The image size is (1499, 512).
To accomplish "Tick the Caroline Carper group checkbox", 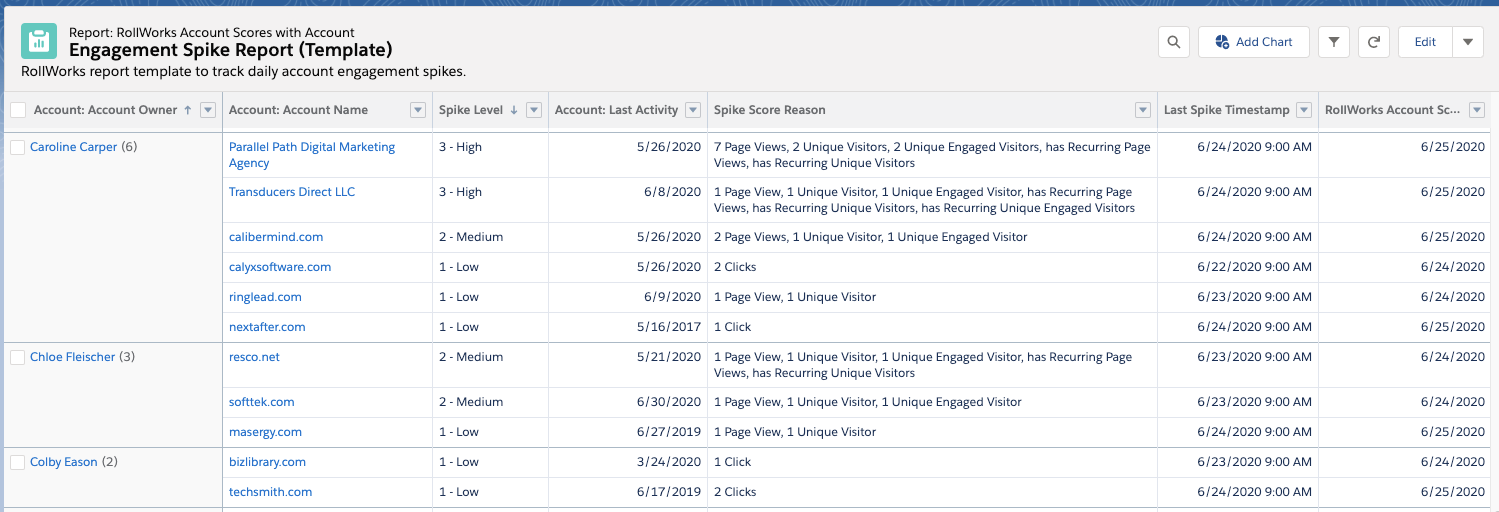I will pyautogui.click(x=18, y=147).
